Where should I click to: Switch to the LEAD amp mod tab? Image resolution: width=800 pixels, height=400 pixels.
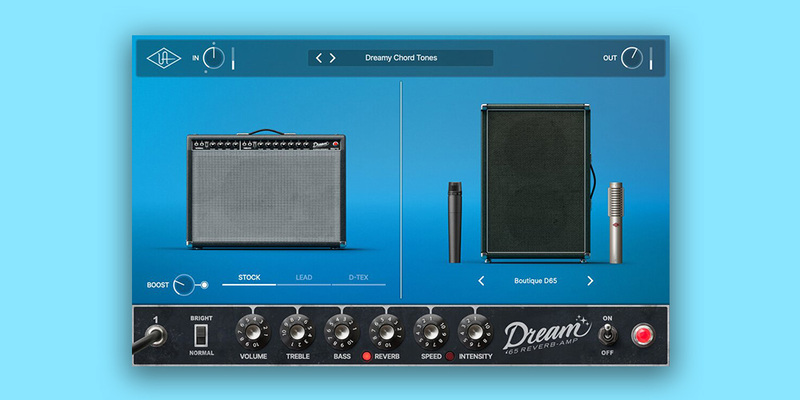point(303,277)
